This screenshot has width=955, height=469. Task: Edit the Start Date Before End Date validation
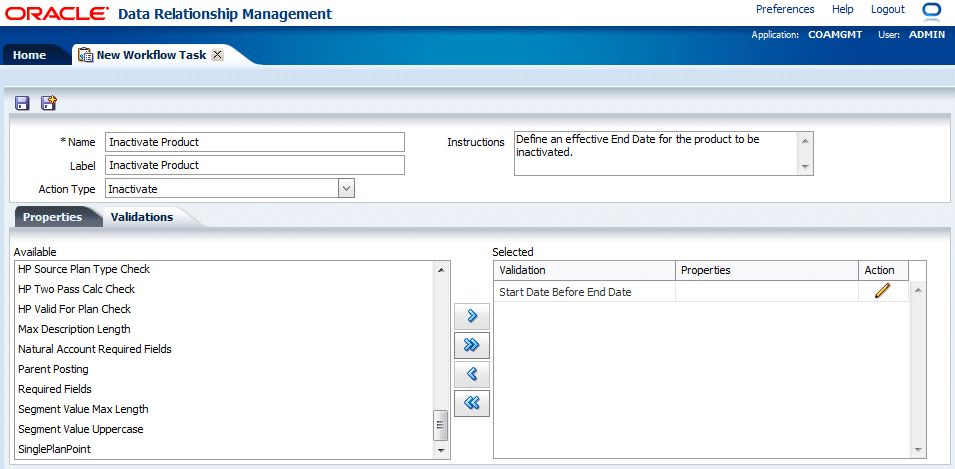click(882, 291)
